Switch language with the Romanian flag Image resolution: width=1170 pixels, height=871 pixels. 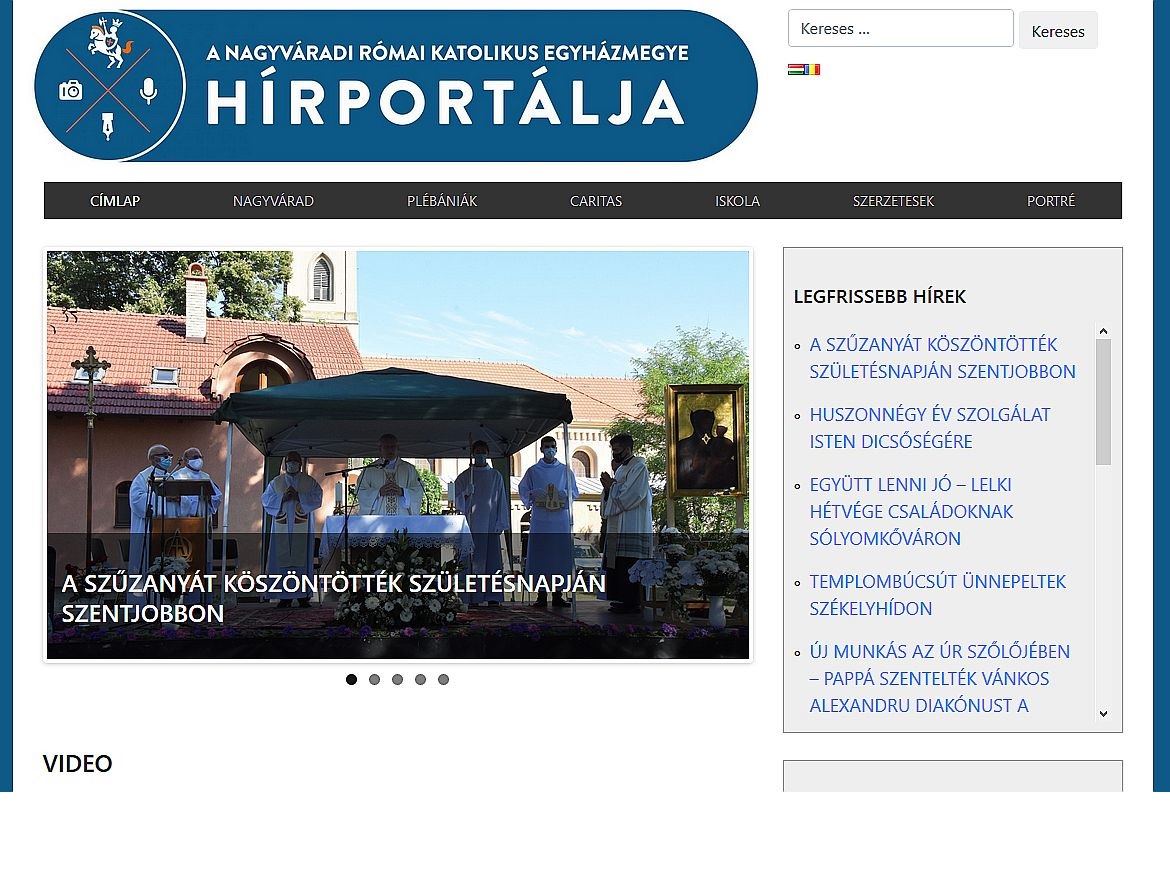click(x=813, y=70)
